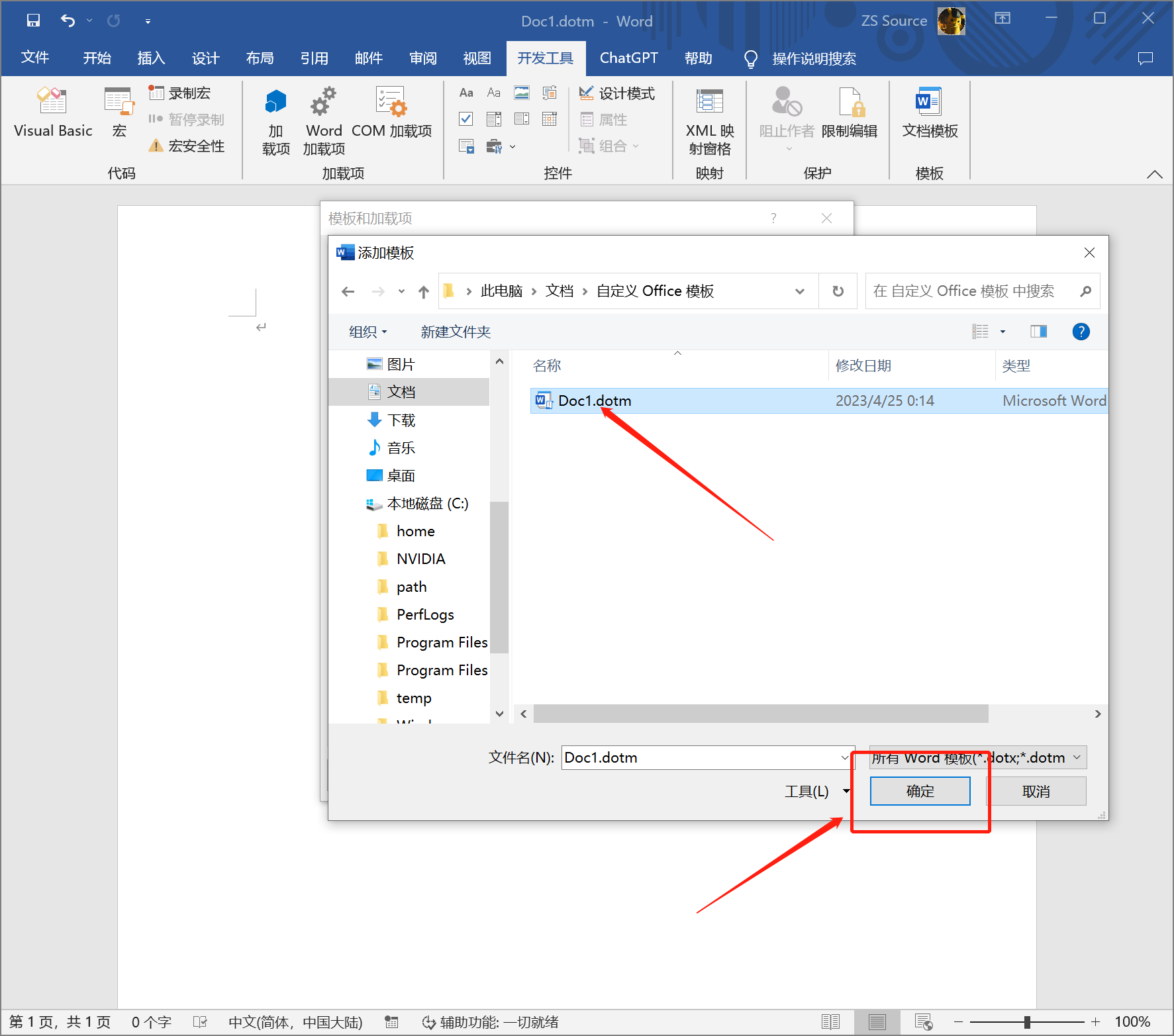Open the 组织 dropdown menu
Image resolution: width=1174 pixels, height=1036 pixels.
[x=367, y=332]
